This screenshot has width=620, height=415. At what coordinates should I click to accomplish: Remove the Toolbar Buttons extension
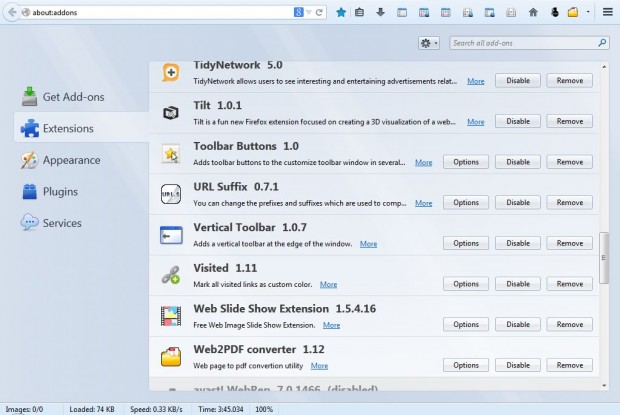coord(569,162)
